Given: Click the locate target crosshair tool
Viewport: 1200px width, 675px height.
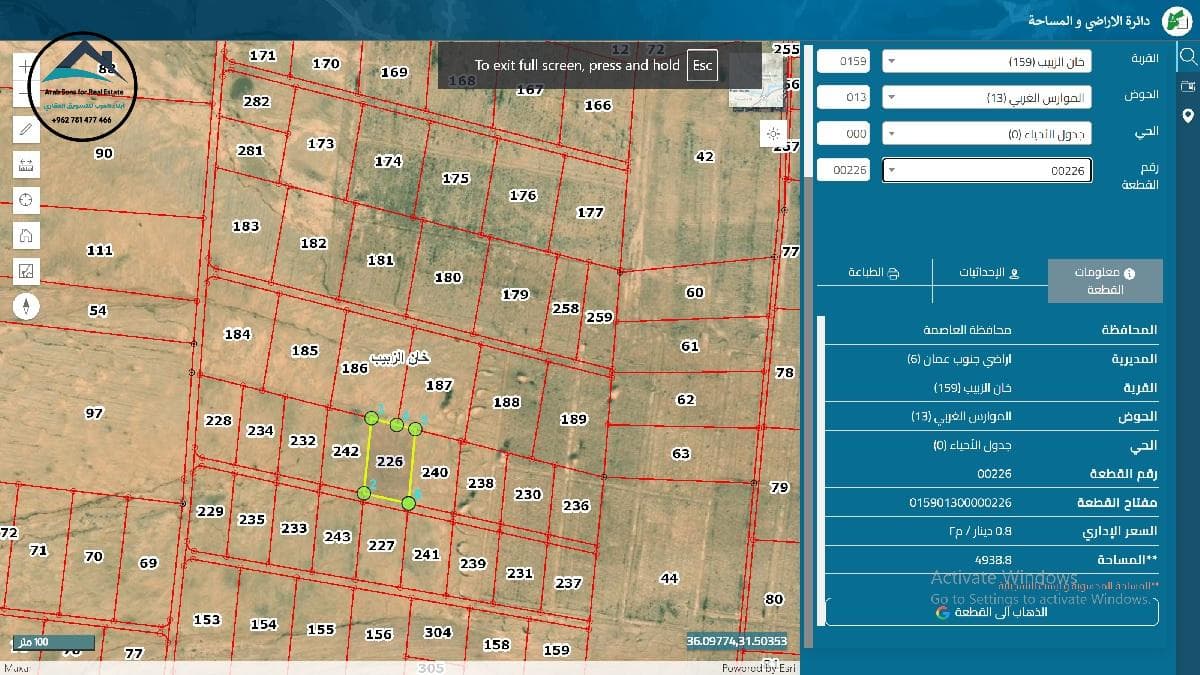Looking at the screenshot, I should (x=26, y=200).
